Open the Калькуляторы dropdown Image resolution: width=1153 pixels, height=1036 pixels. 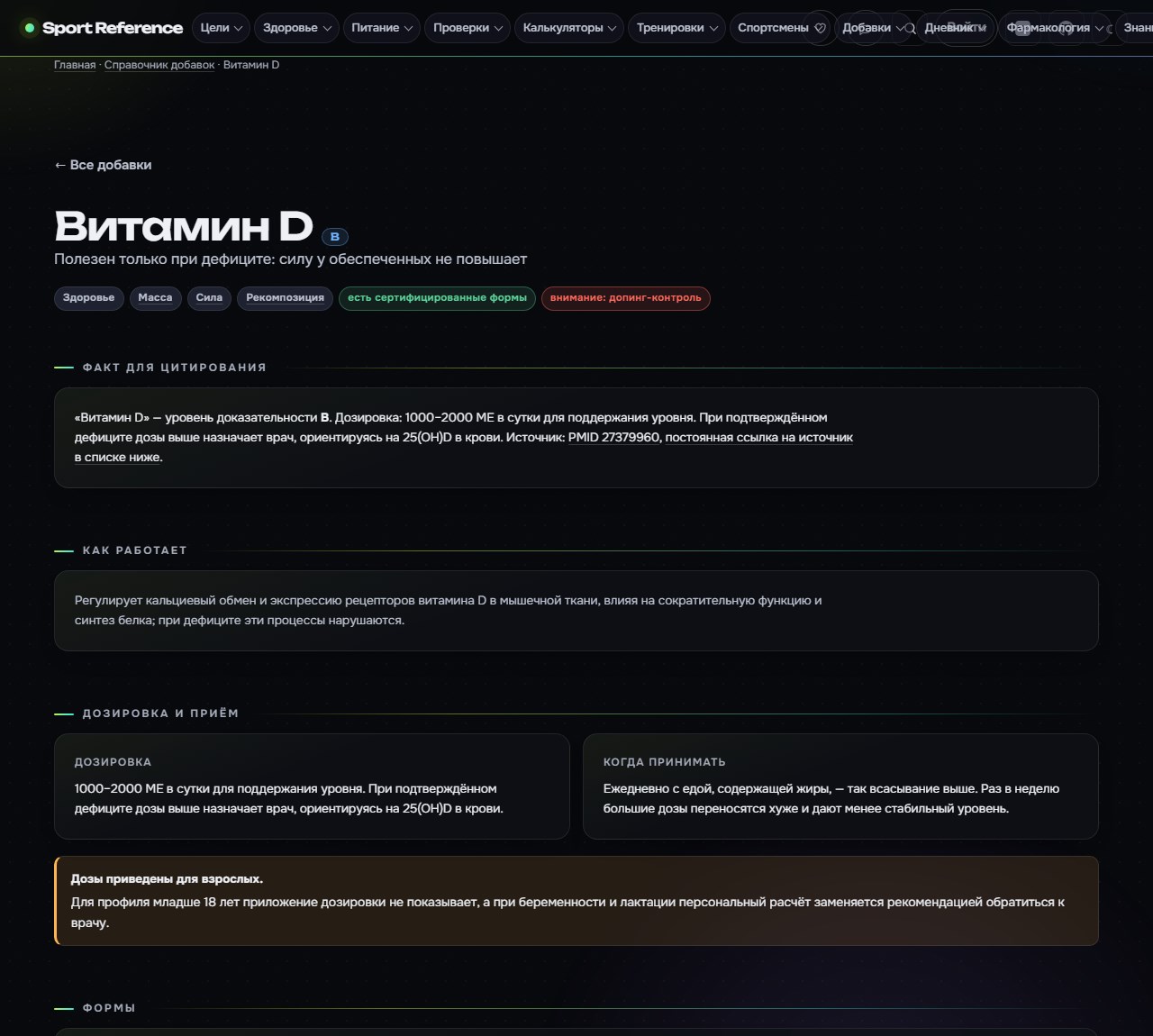(569, 28)
